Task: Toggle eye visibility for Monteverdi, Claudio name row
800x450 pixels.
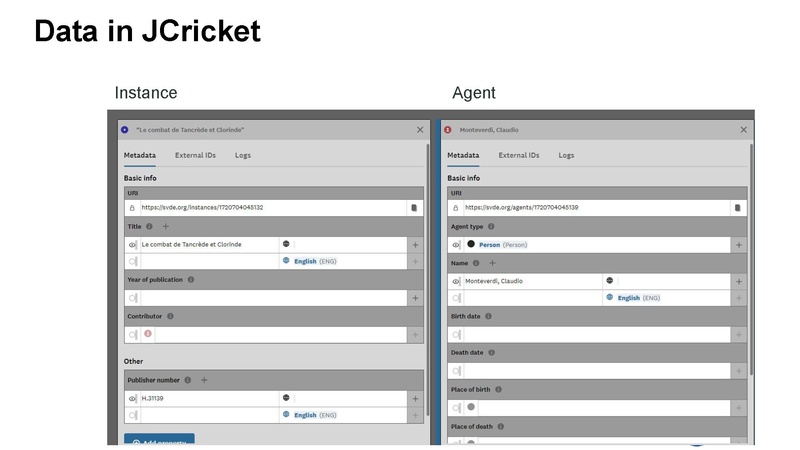Action: (456, 281)
